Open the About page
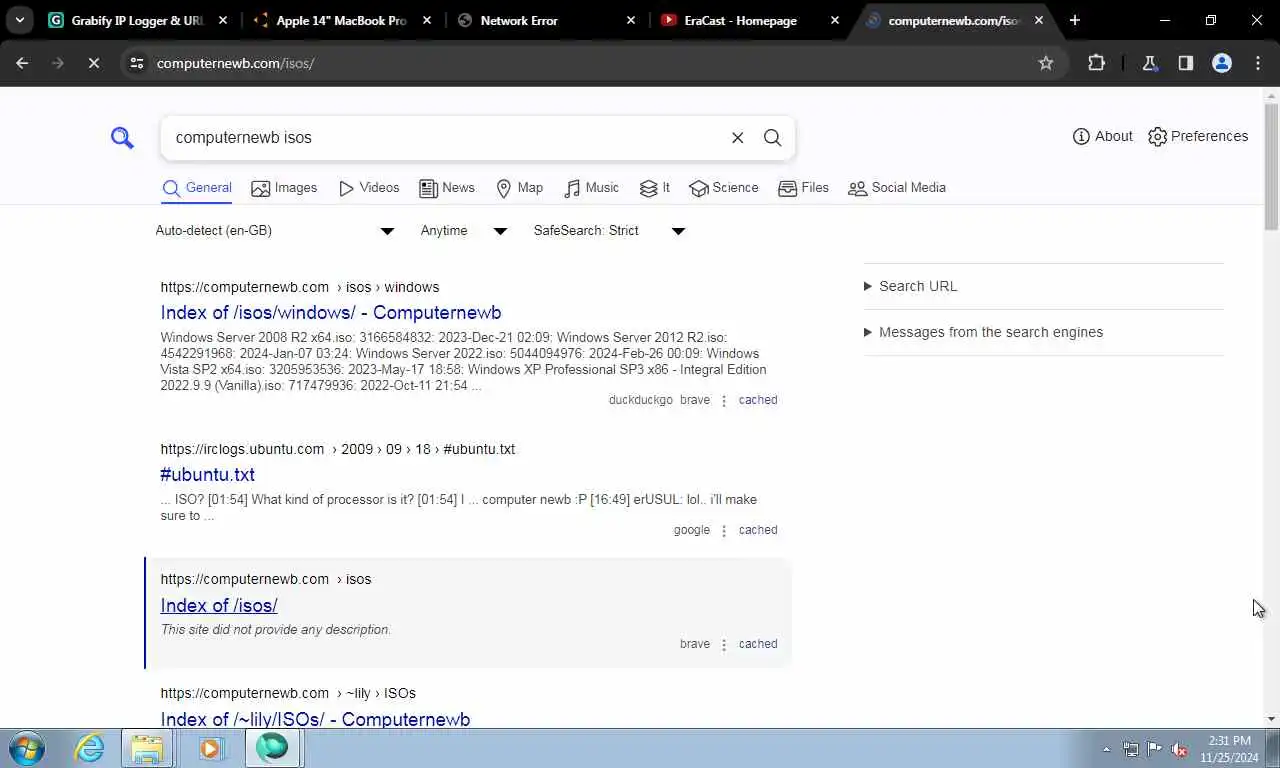The height and width of the screenshot is (768, 1280). (x=1102, y=136)
